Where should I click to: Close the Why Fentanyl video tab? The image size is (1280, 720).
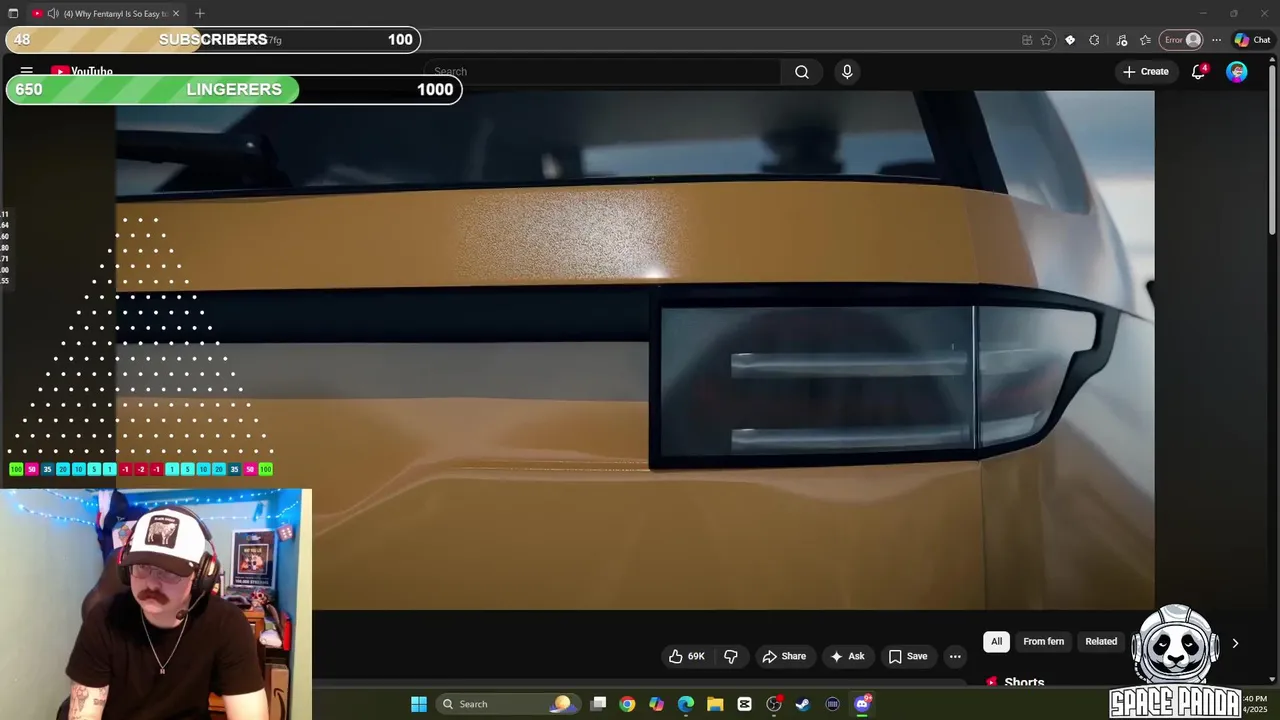coord(176,13)
